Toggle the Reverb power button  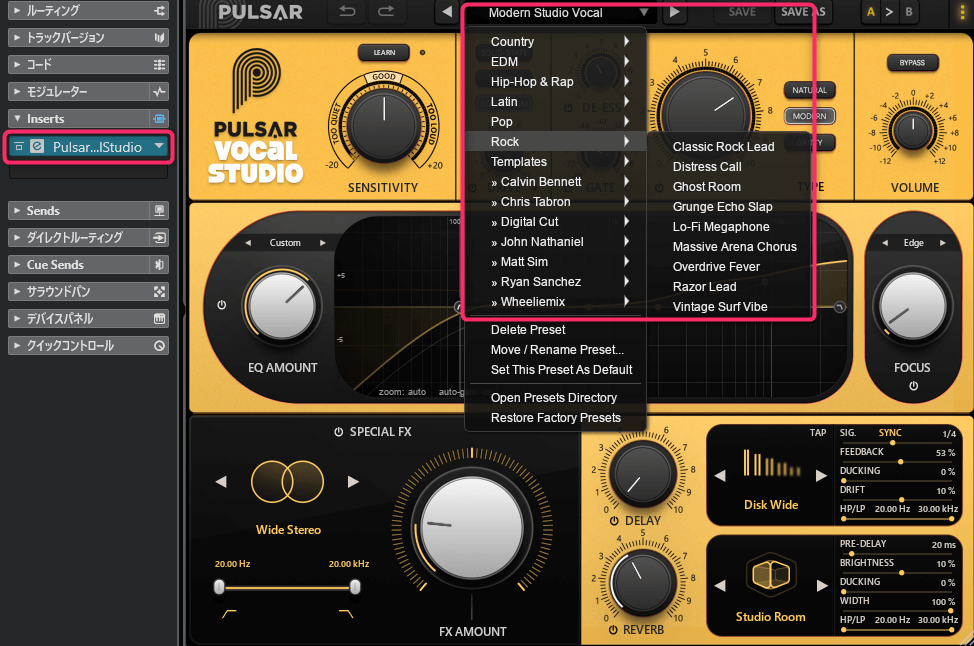click(x=614, y=630)
